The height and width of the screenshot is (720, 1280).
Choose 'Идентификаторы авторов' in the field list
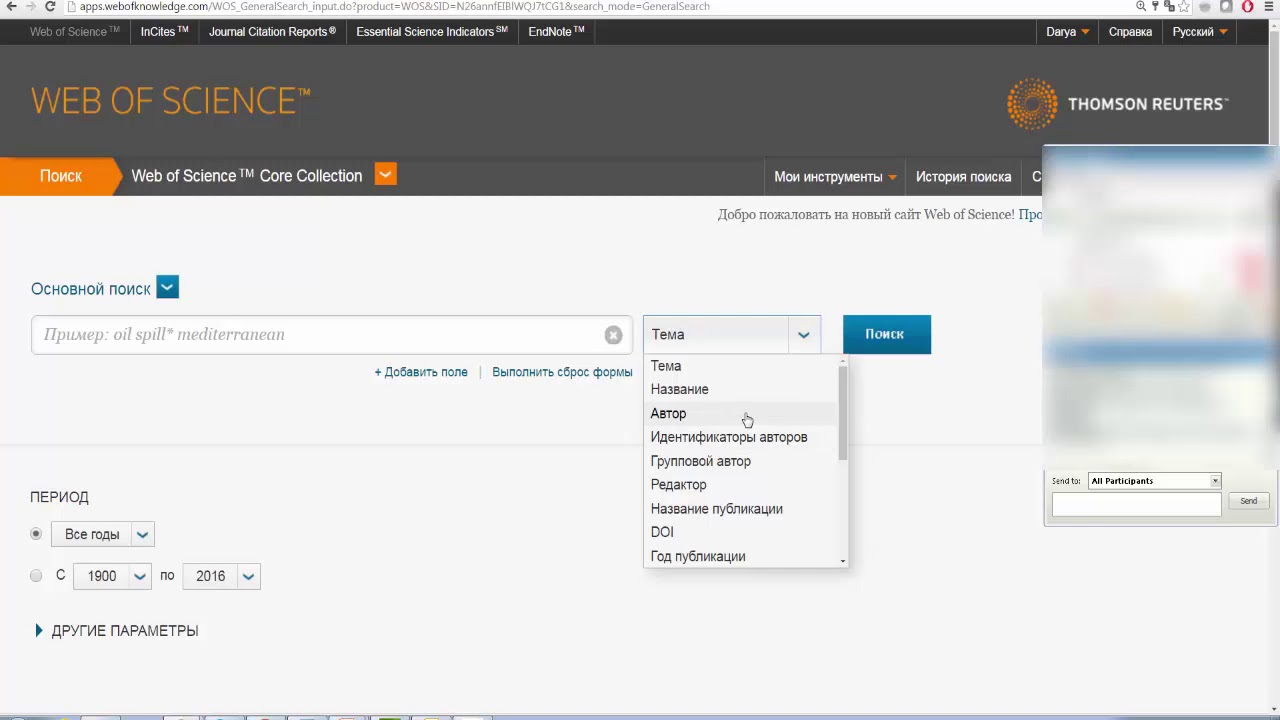pyautogui.click(x=741, y=437)
